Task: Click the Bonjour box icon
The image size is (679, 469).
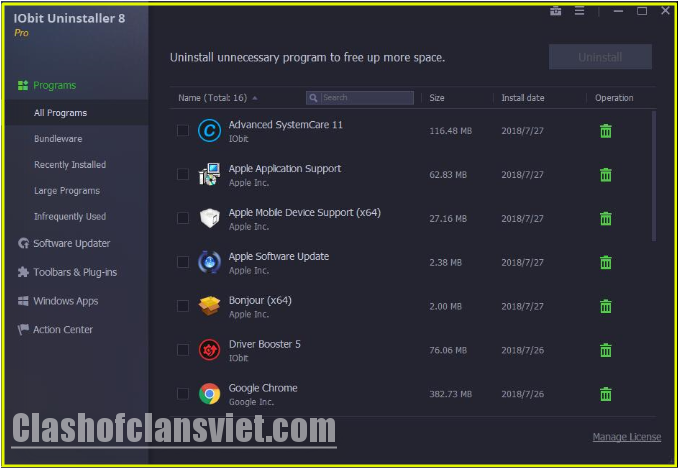Action: click(210, 306)
